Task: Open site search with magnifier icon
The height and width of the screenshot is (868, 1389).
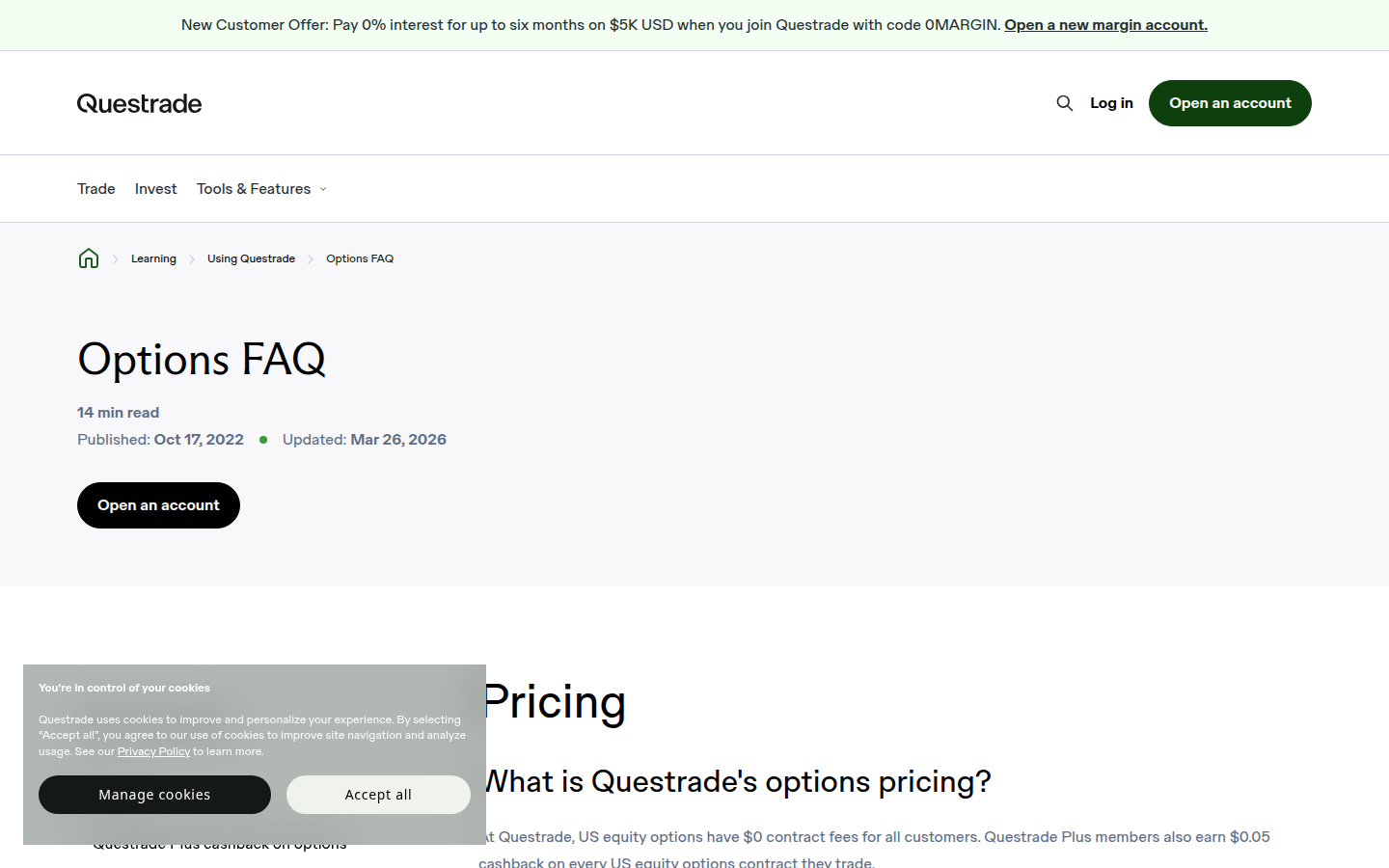Action: pyautogui.click(x=1065, y=103)
